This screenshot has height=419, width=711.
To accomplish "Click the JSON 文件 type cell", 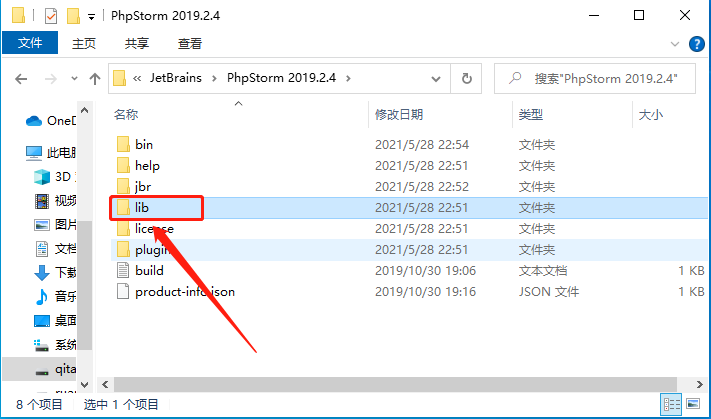I will [549, 292].
